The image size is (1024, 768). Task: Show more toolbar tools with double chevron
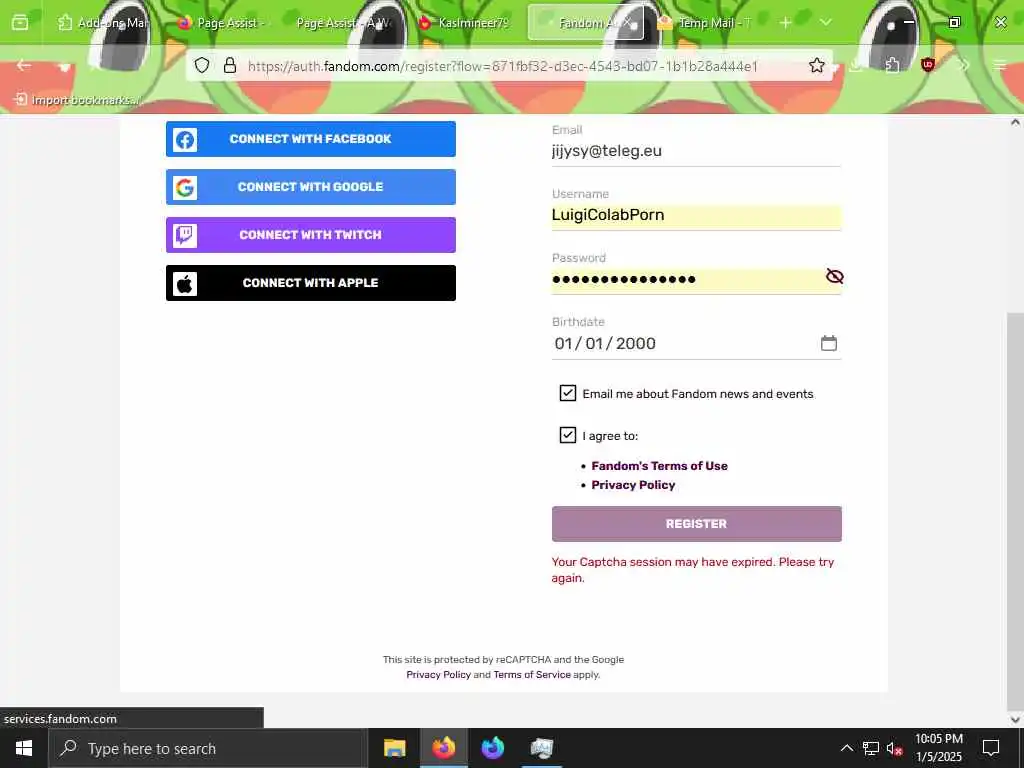pyautogui.click(x=964, y=65)
